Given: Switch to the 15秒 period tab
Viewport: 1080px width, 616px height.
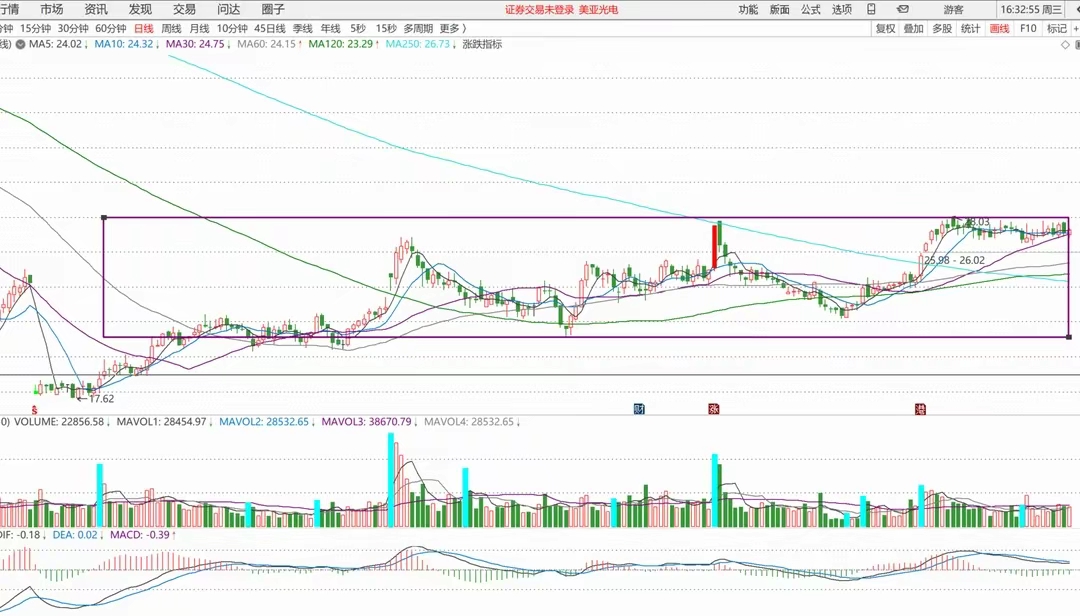Looking at the screenshot, I should [x=386, y=28].
